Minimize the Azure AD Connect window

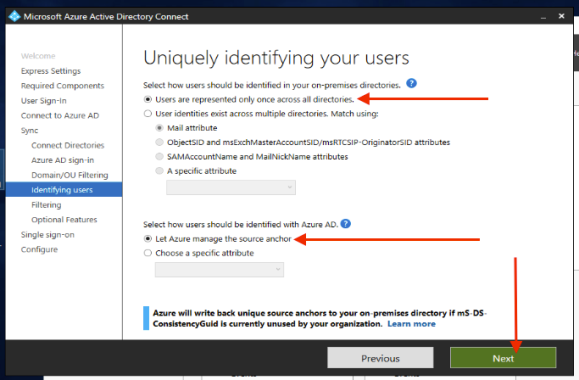point(543,17)
